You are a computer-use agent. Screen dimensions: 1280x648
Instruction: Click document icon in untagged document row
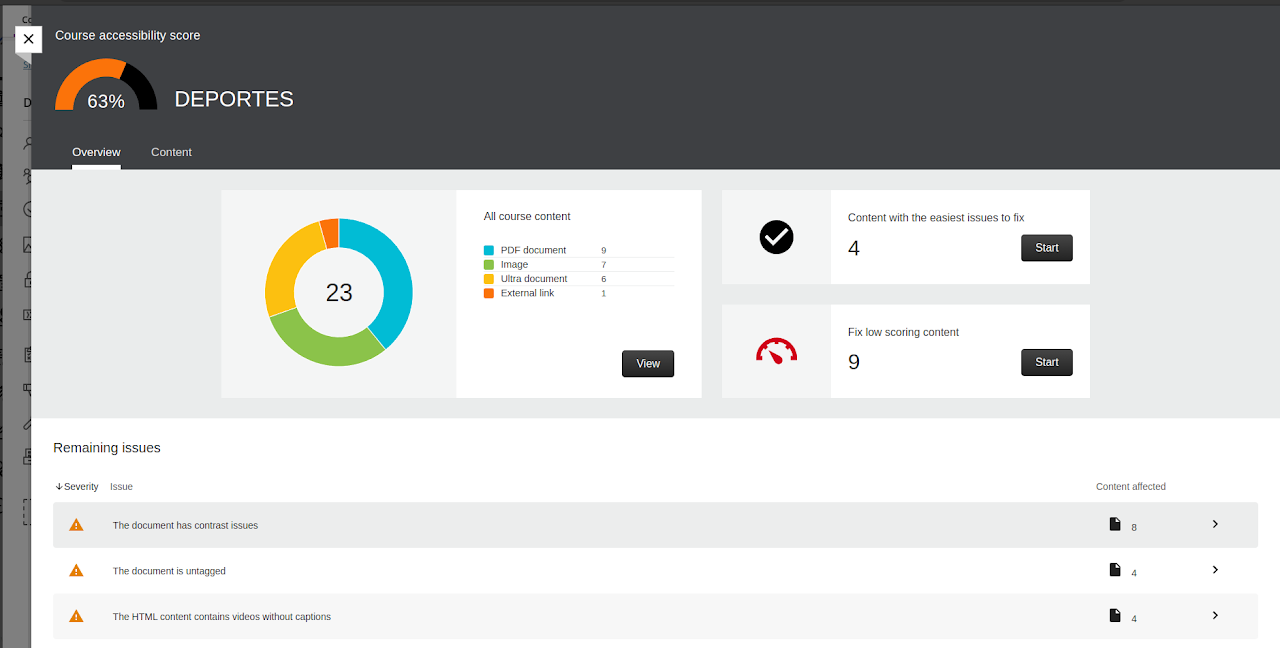tap(1115, 570)
